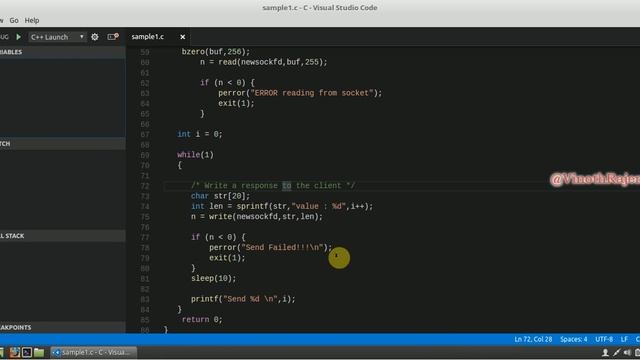Collapse the Call Stack section header
640x360 pixels.
pos(63,236)
